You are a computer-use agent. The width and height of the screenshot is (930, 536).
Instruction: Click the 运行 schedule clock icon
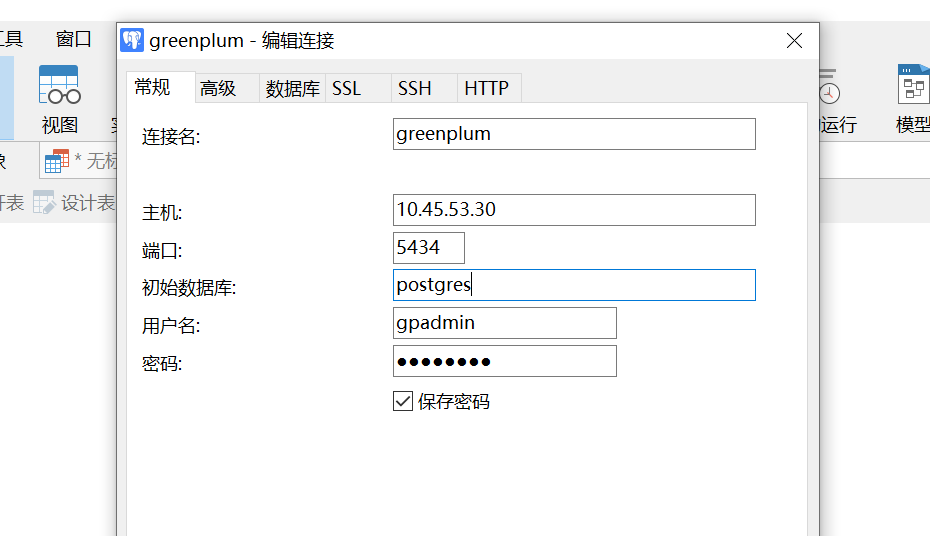point(829,87)
